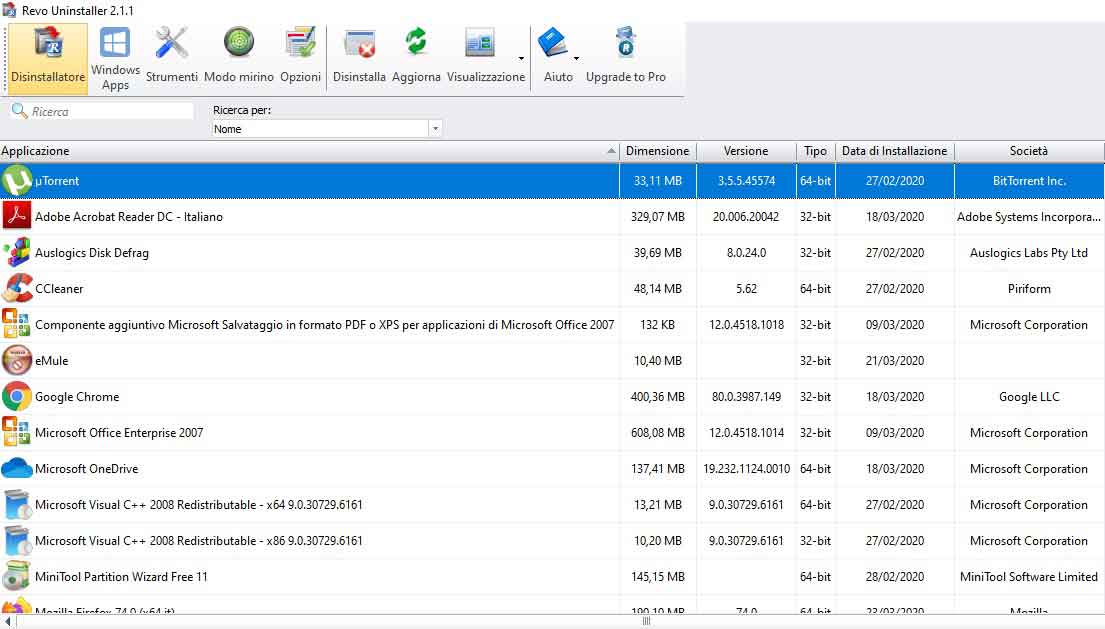Select the Visual C++ 2008 x86 icon

click(16, 540)
